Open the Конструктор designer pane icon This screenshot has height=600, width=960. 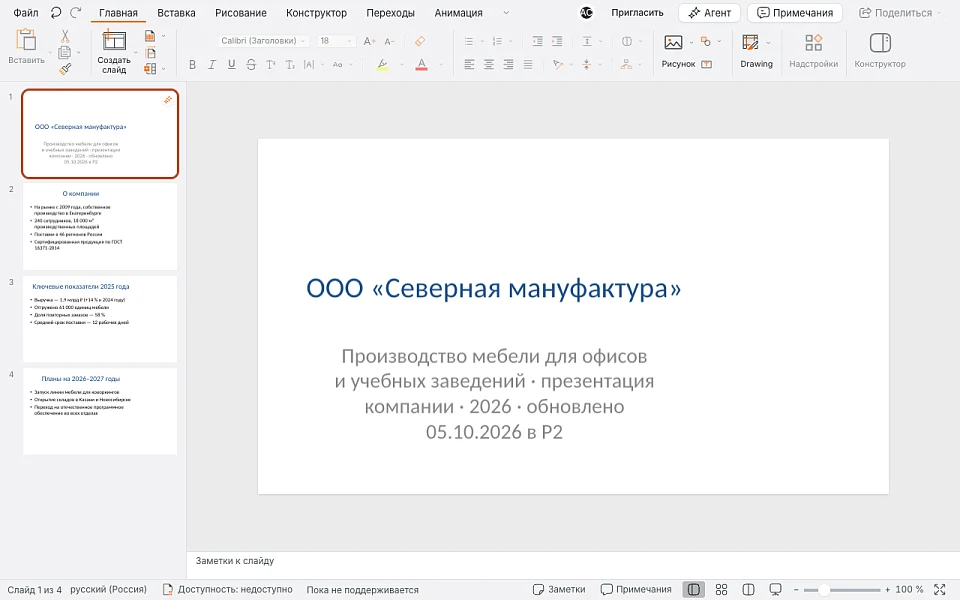click(880, 42)
